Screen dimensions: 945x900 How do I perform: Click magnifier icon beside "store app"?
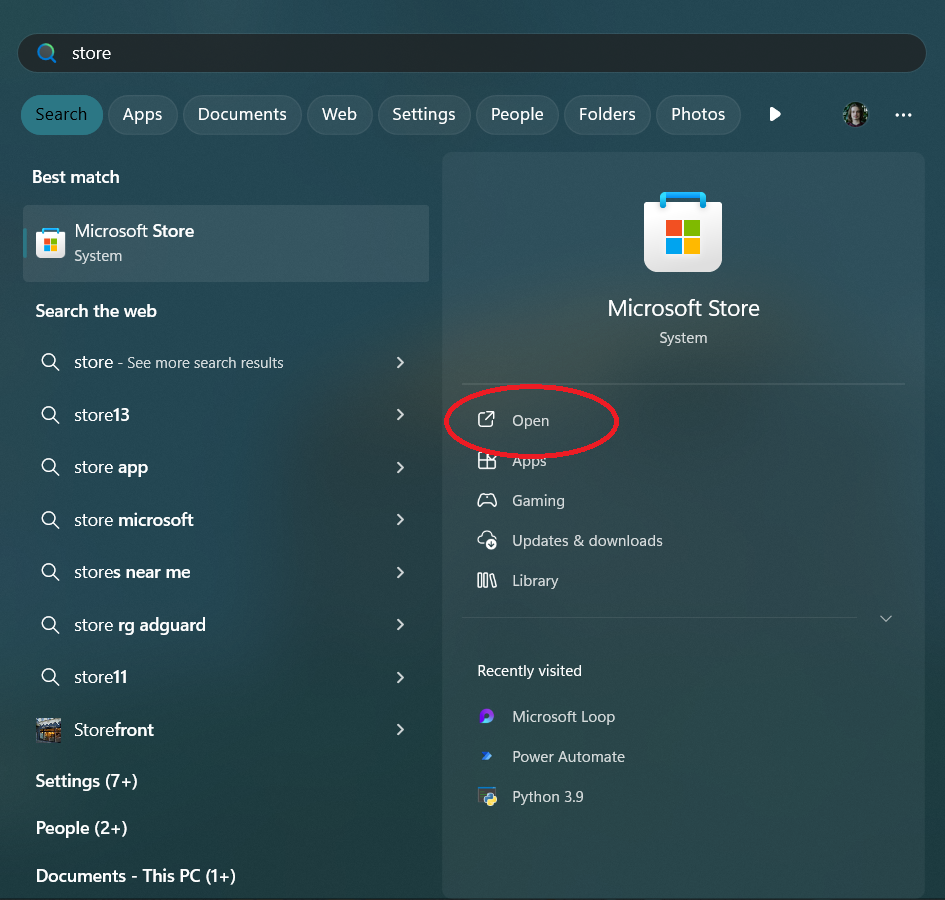[x=50, y=467]
